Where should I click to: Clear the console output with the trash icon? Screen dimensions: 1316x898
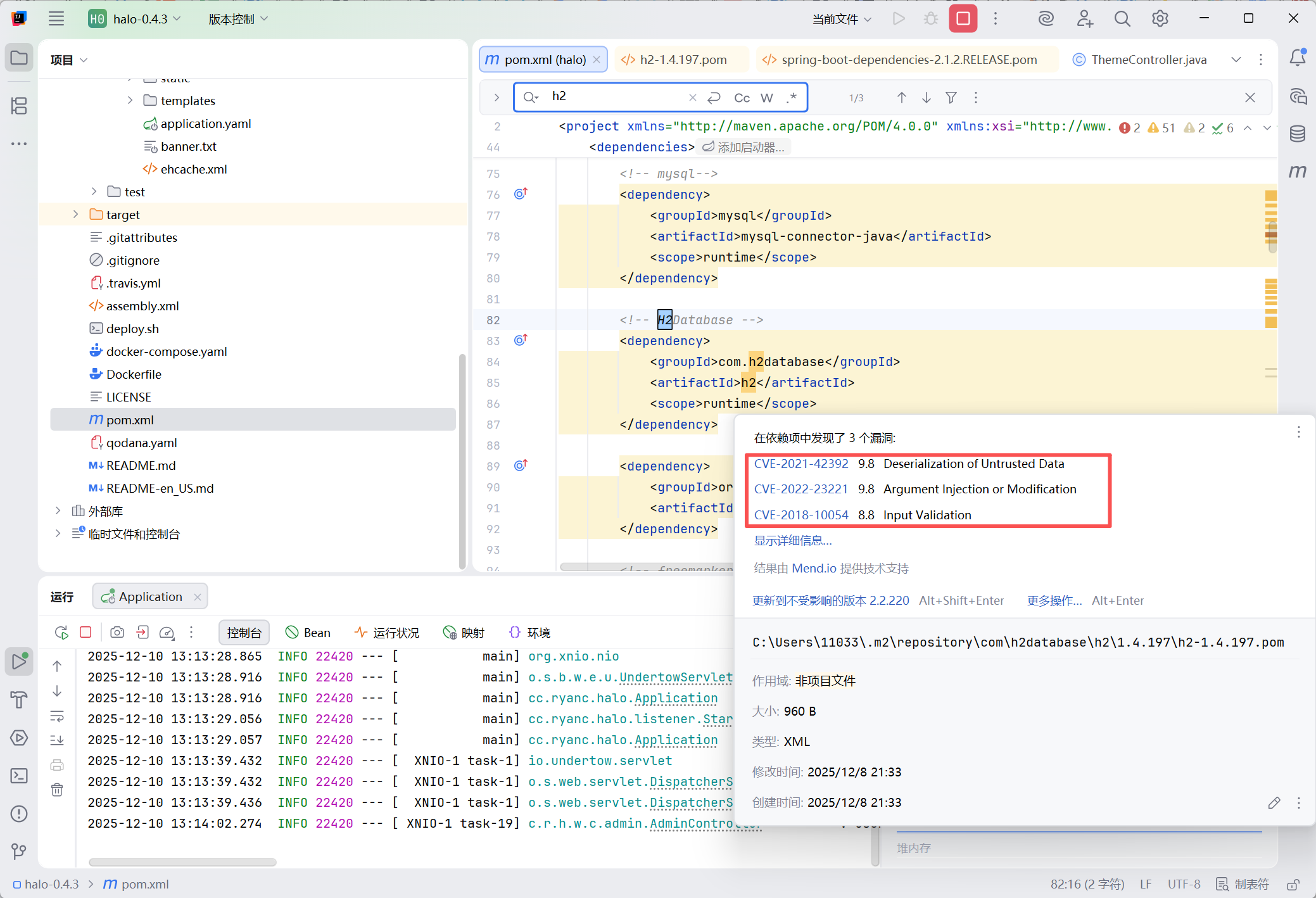click(57, 790)
